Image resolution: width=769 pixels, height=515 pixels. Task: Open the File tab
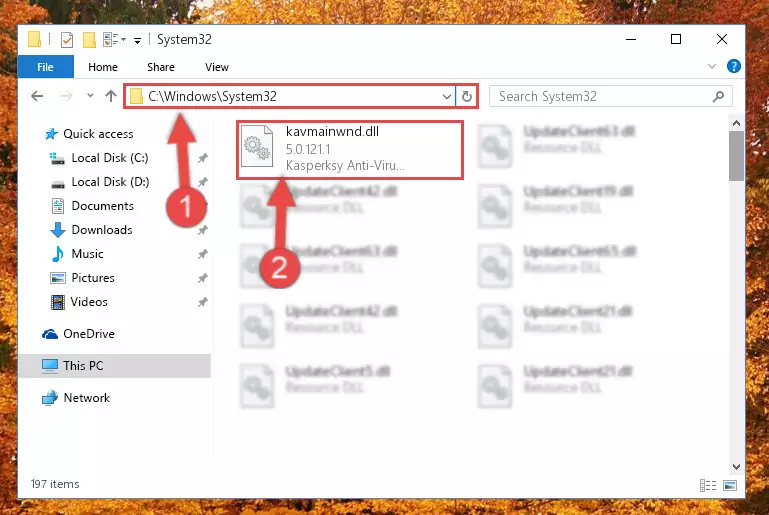pos(45,67)
